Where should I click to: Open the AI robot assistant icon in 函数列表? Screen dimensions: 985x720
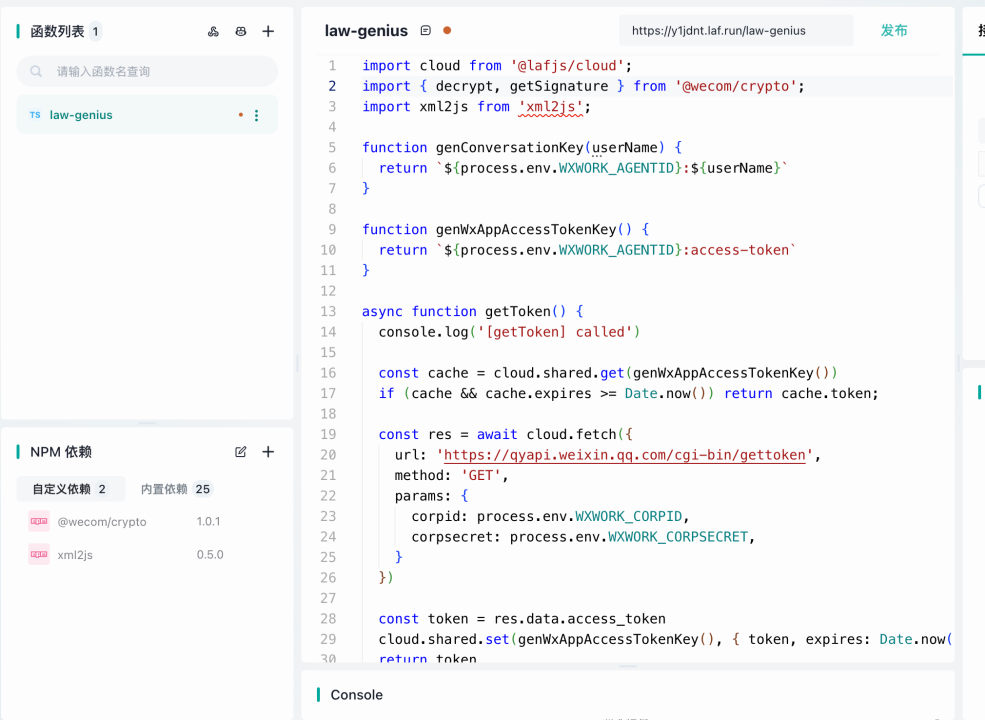point(240,31)
